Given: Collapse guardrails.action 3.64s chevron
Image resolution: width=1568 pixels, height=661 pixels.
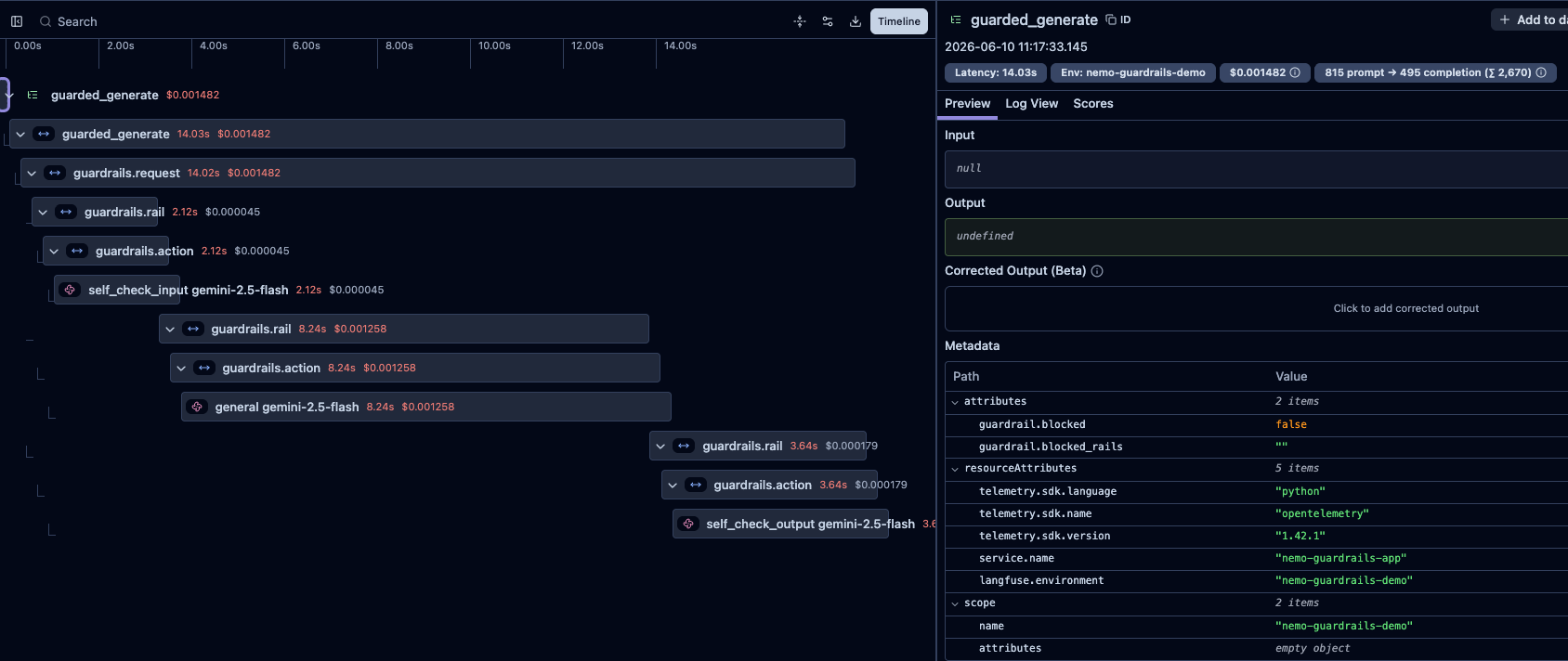Looking at the screenshot, I should pos(673,485).
